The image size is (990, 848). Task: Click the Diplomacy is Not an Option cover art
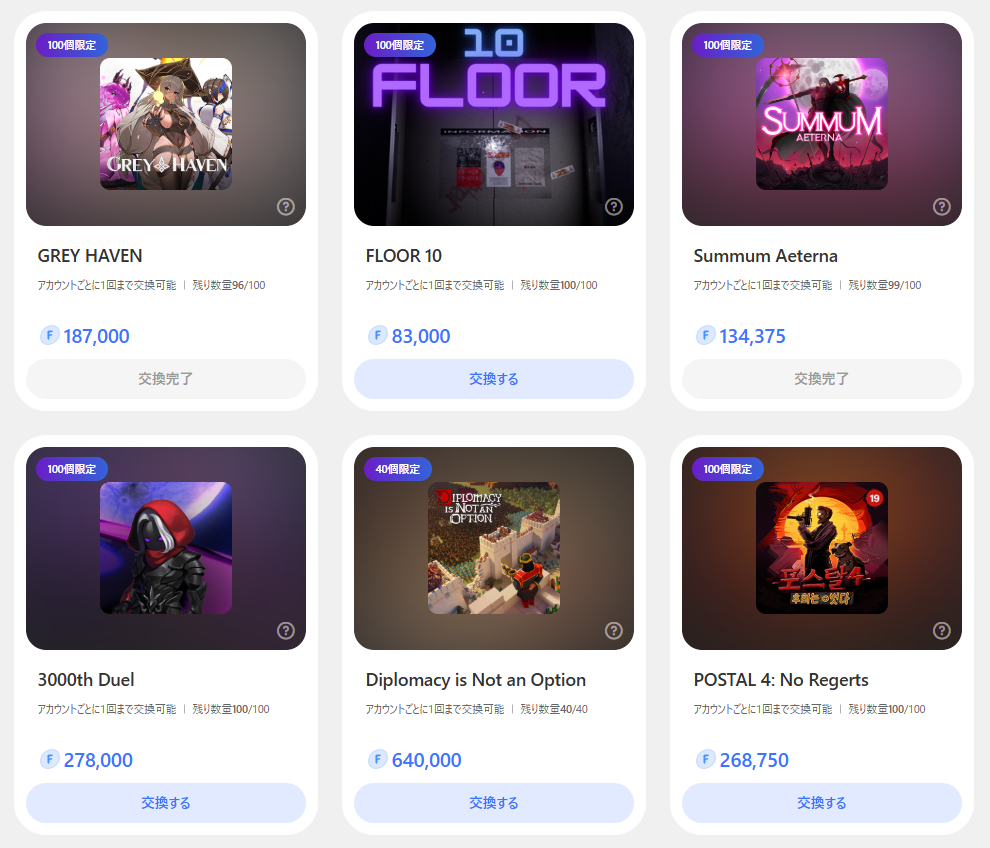(494, 548)
